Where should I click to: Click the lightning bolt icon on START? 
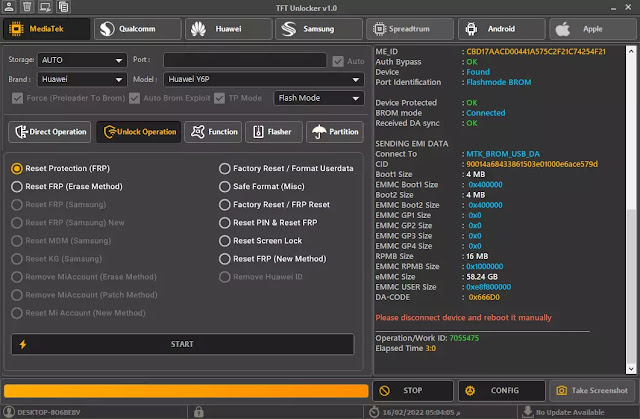(x=23, y=344)
